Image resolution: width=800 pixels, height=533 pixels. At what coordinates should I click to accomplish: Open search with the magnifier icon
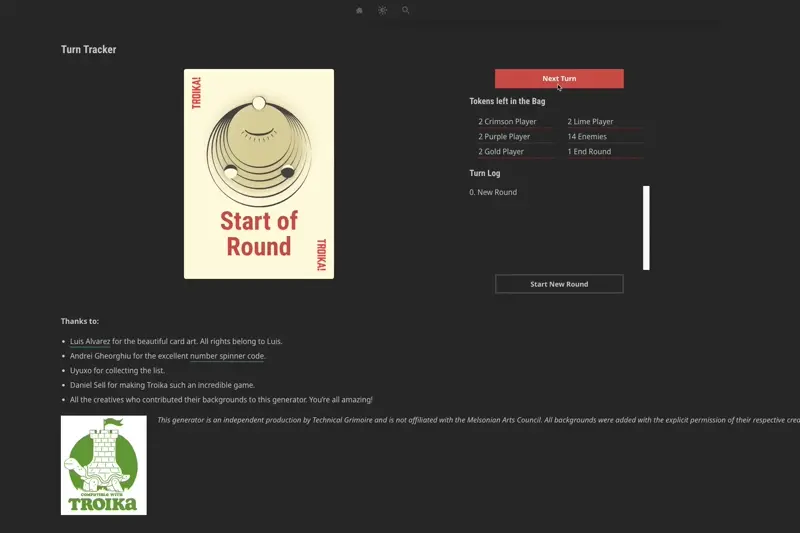pyautogui.click(x=406, y=10)
